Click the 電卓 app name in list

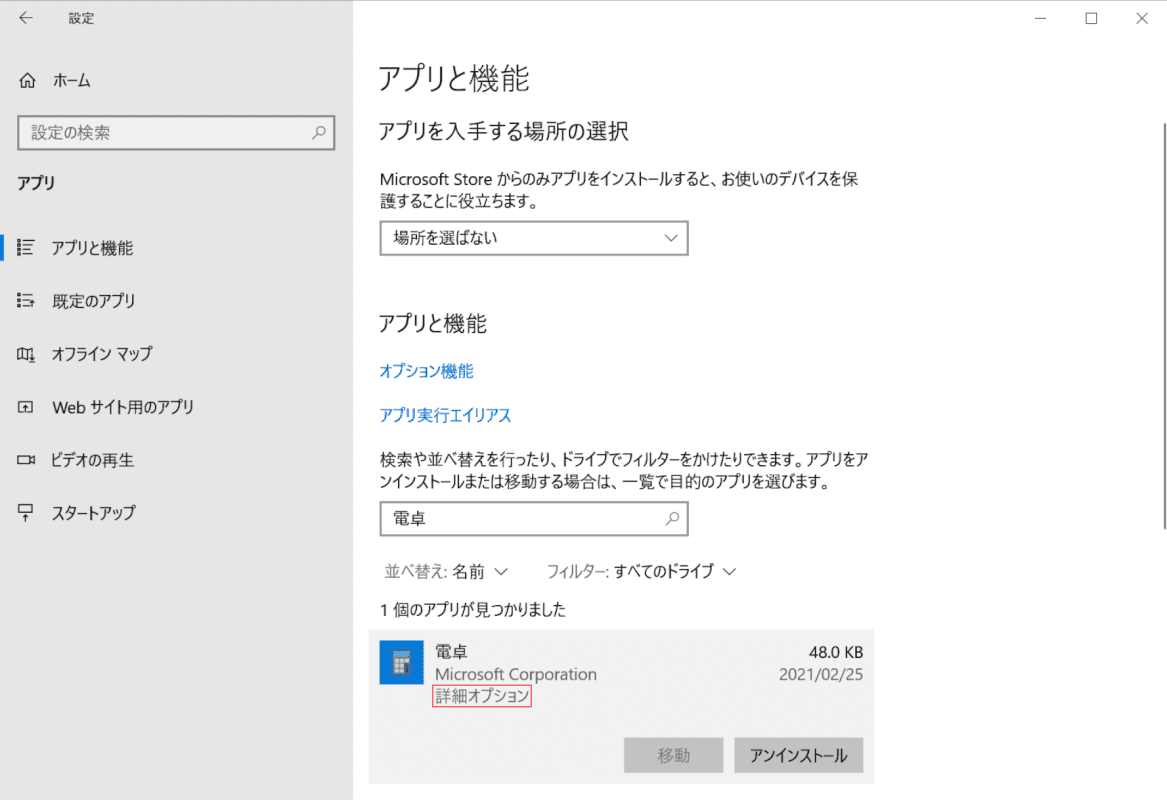pos(451,652)
